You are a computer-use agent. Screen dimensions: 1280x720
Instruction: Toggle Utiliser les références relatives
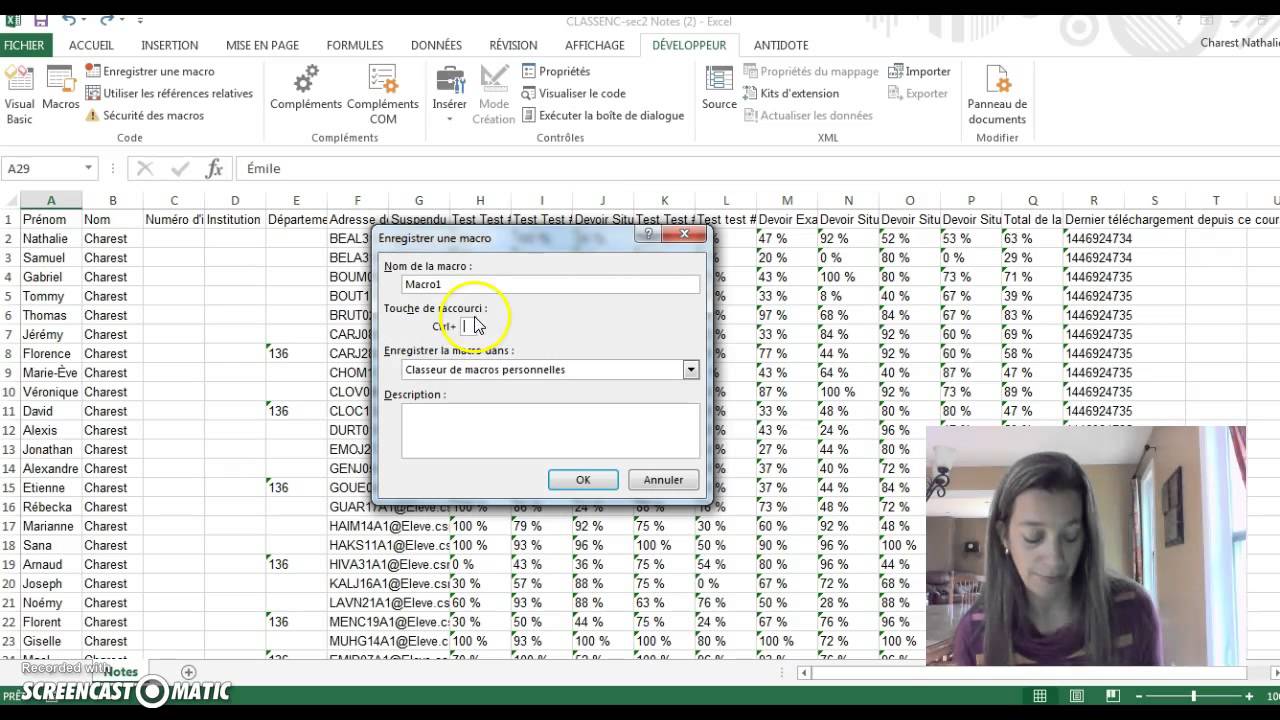coord(169,93)
